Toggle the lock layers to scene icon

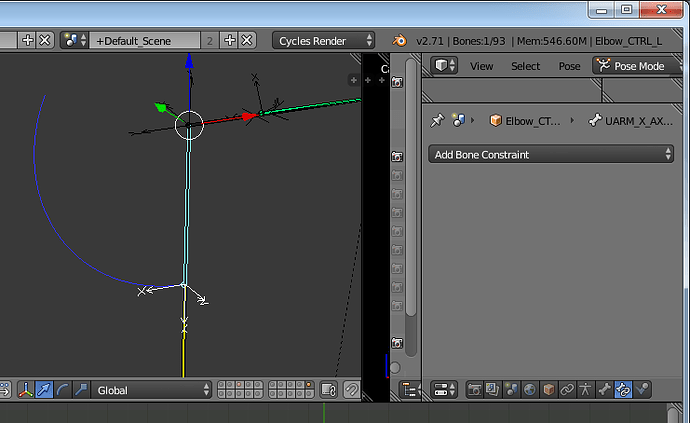pos(329,390)
